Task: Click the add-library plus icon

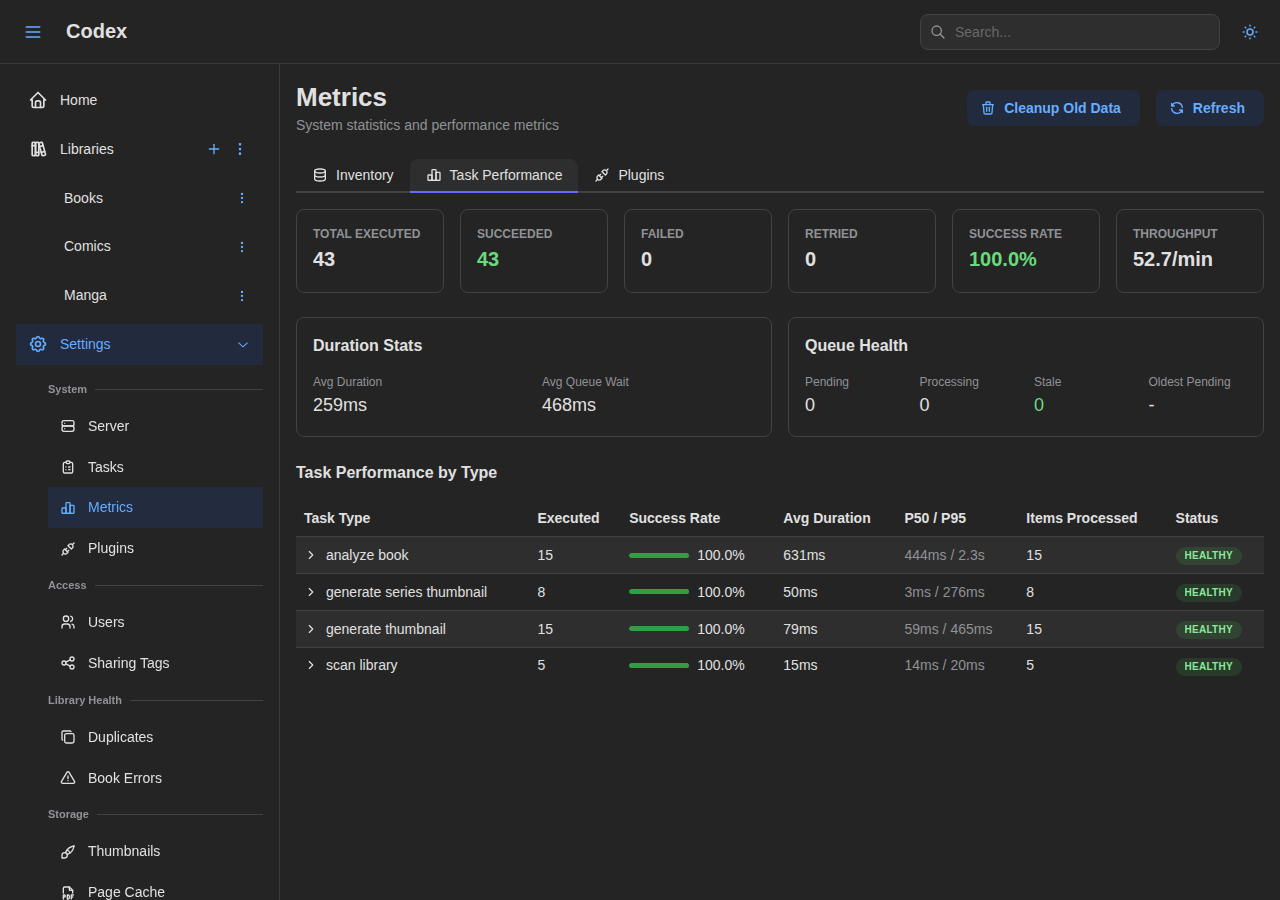Action: pos(214,149)
